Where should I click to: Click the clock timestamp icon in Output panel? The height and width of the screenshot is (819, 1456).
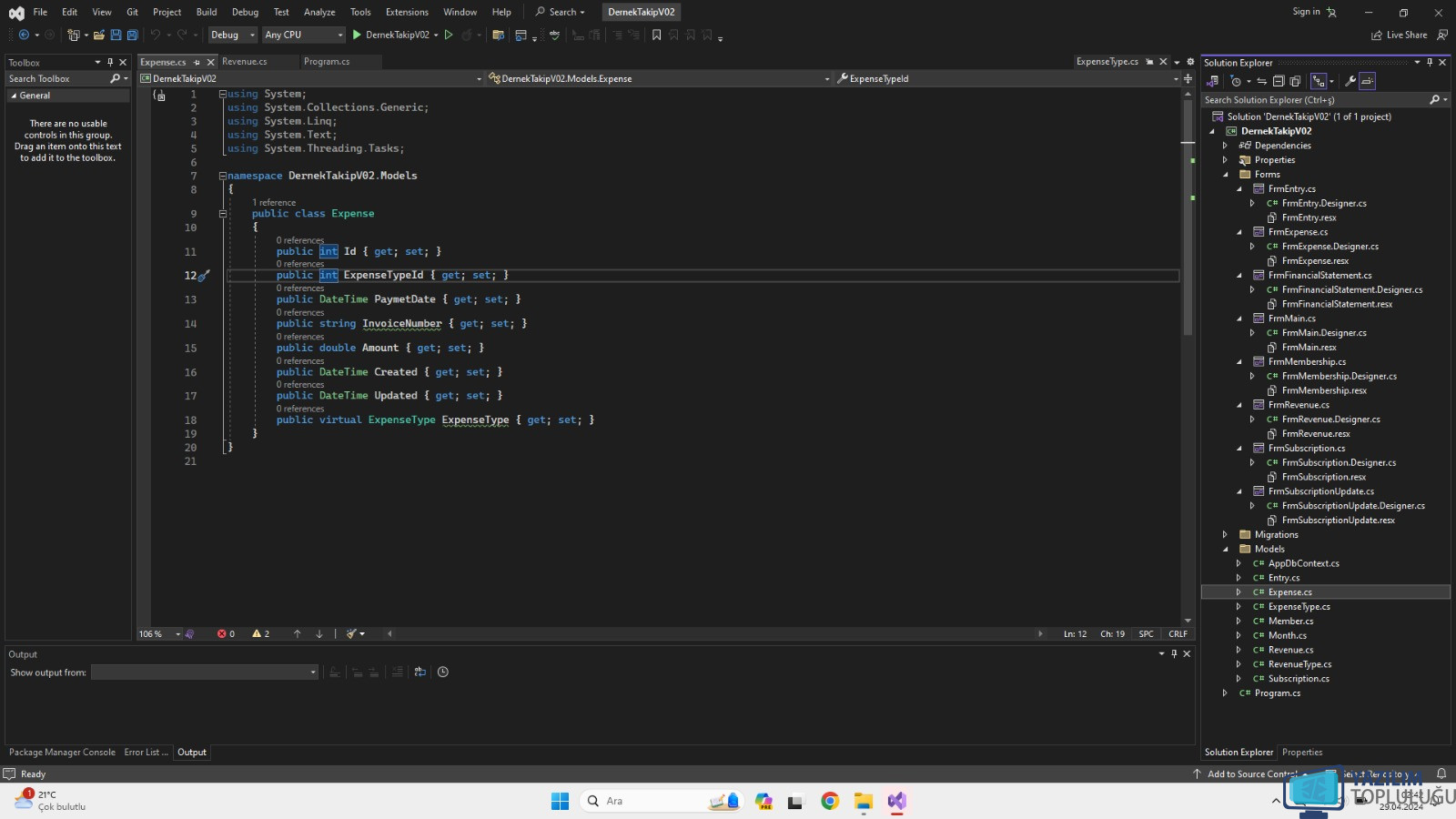pos(443,672)
